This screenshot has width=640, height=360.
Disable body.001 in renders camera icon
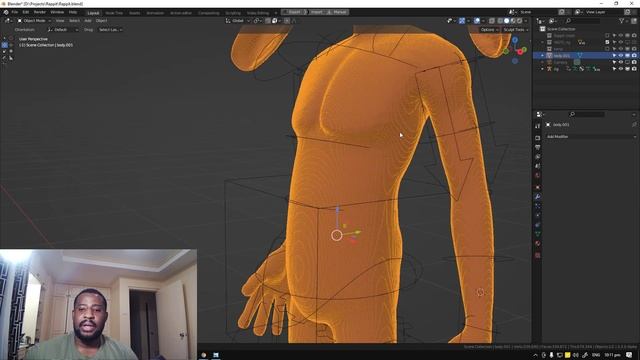(634, 56)
